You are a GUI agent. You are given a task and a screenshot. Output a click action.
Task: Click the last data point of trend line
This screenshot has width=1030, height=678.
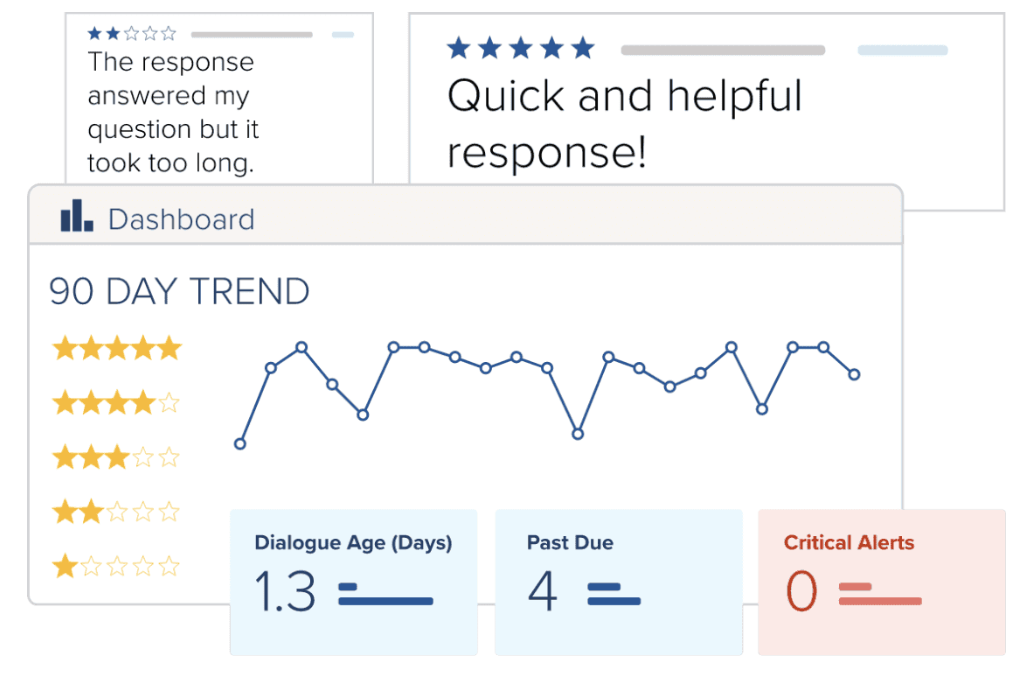[x=854, y=375]
